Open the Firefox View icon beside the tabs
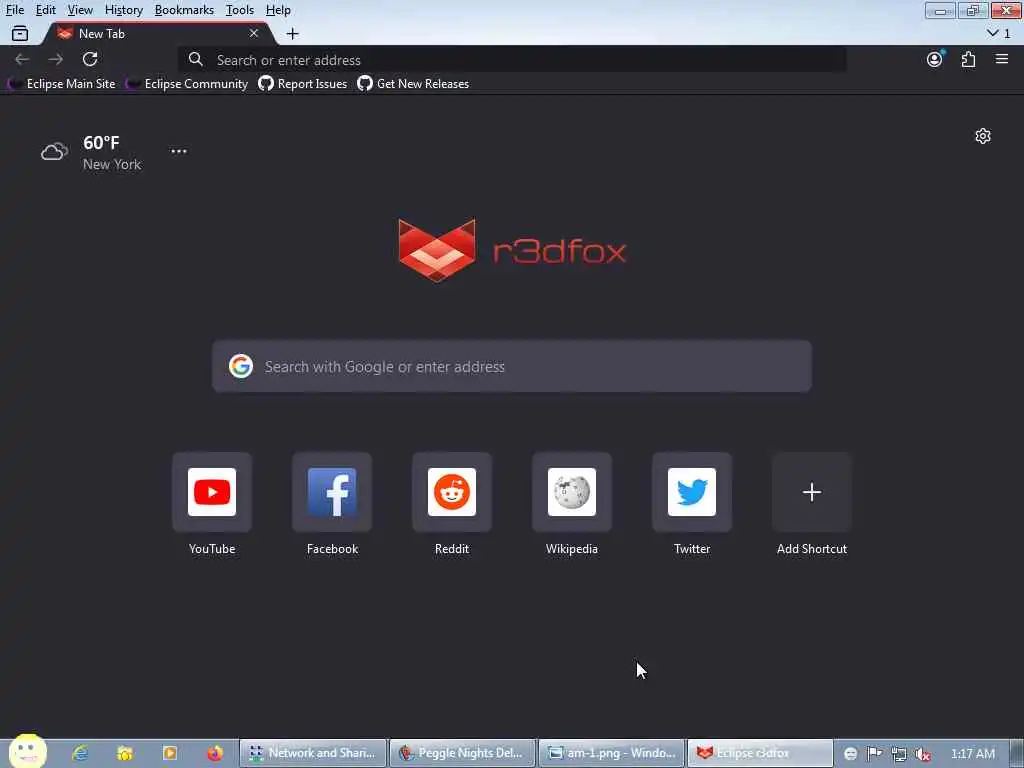Image resolution: width=1024 pixels, height=768 pixels. tap(20, 33)
